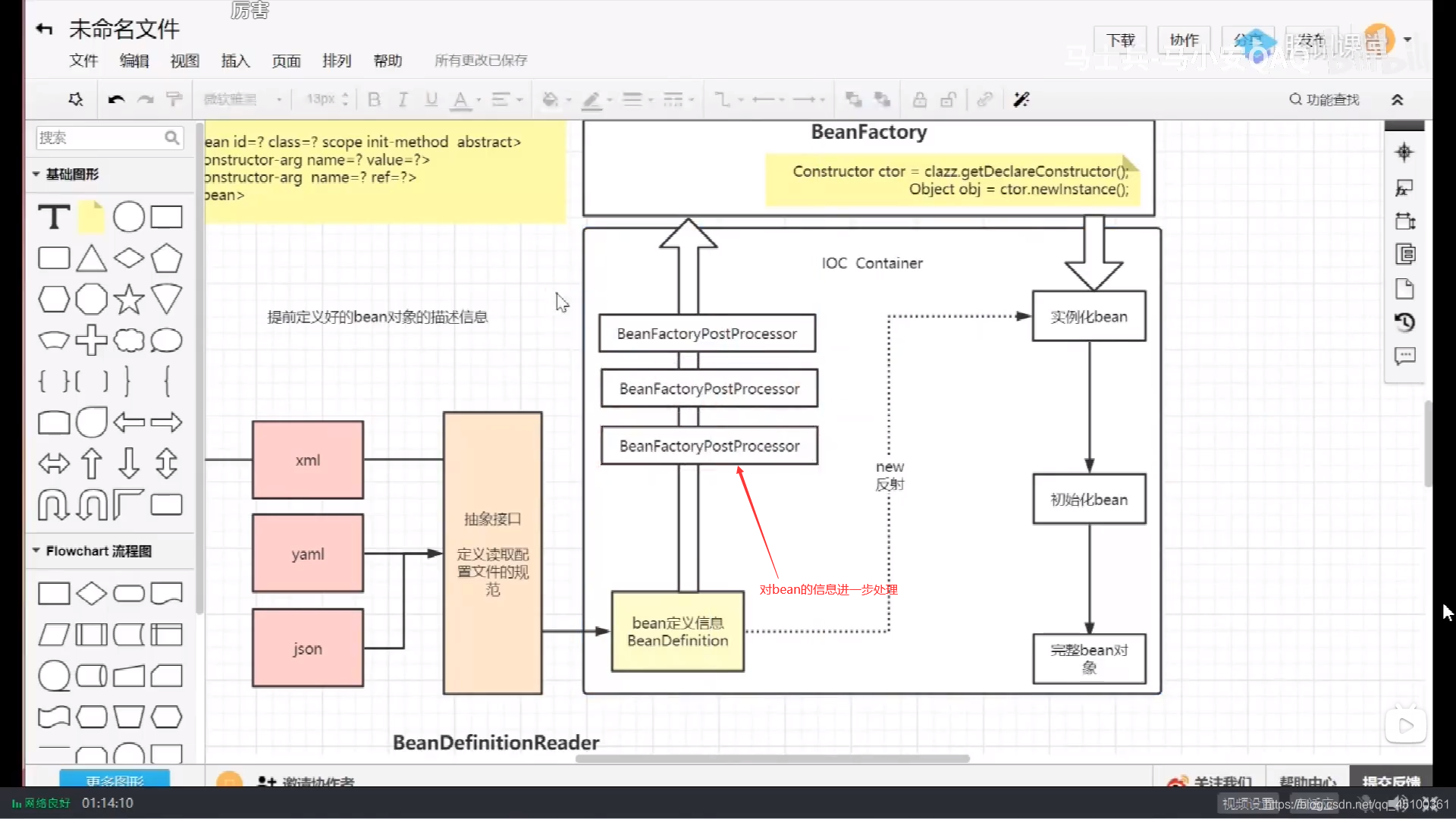This screenshot has width=1456, height=819.
Task: Open the page settings icon in right panel
Action: [x=1404, y=289]
